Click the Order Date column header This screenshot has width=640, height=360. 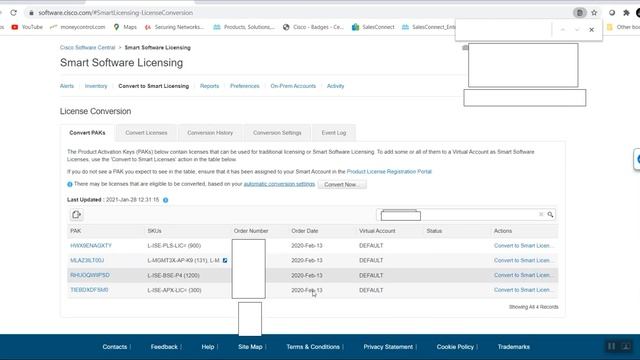304,231
